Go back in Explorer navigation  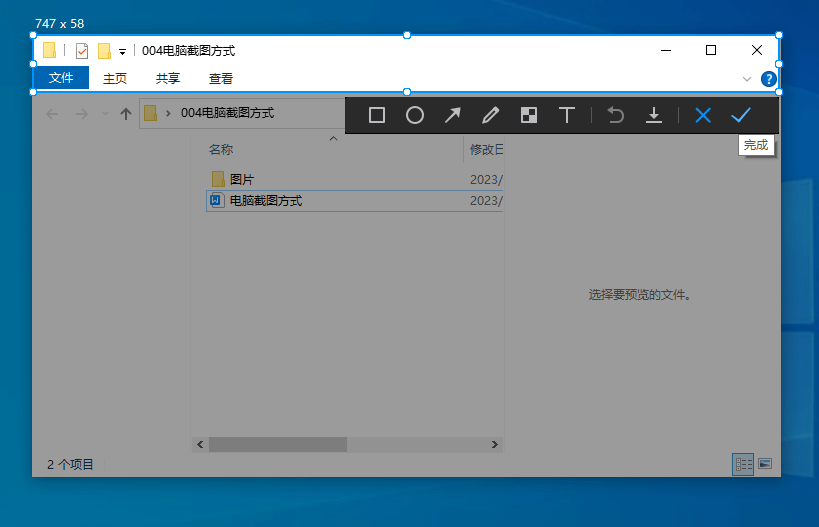(52, 113)
